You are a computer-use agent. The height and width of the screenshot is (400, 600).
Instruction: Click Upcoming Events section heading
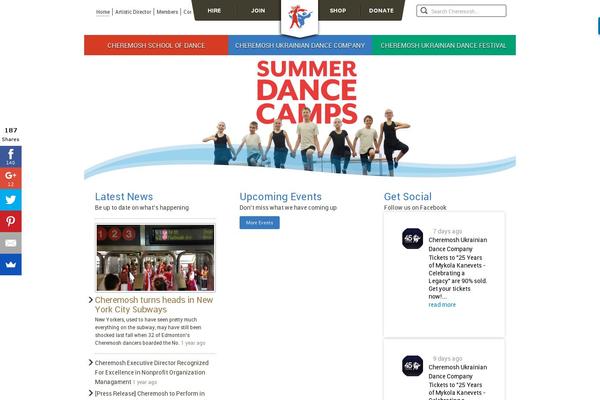click(280, 197)
